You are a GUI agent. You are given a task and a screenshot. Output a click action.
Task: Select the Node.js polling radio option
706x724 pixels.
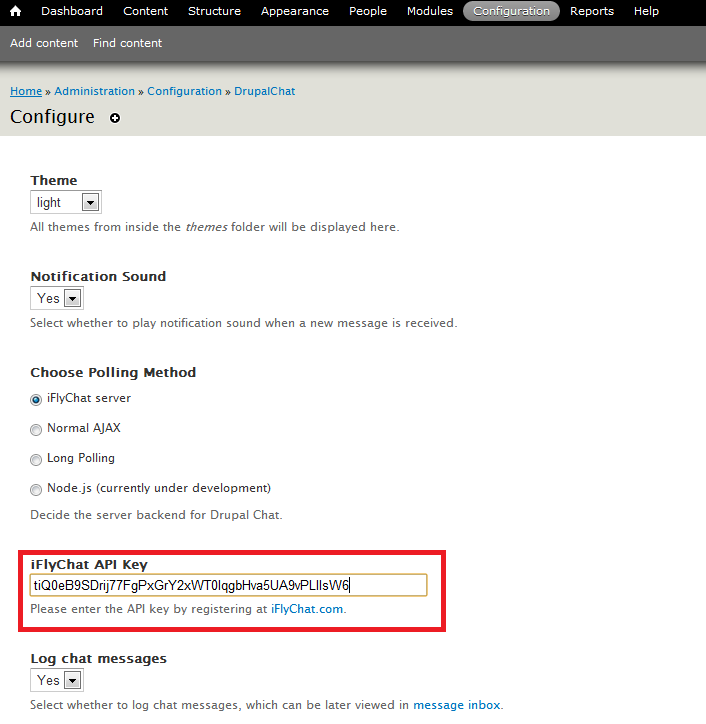point(36,490)
